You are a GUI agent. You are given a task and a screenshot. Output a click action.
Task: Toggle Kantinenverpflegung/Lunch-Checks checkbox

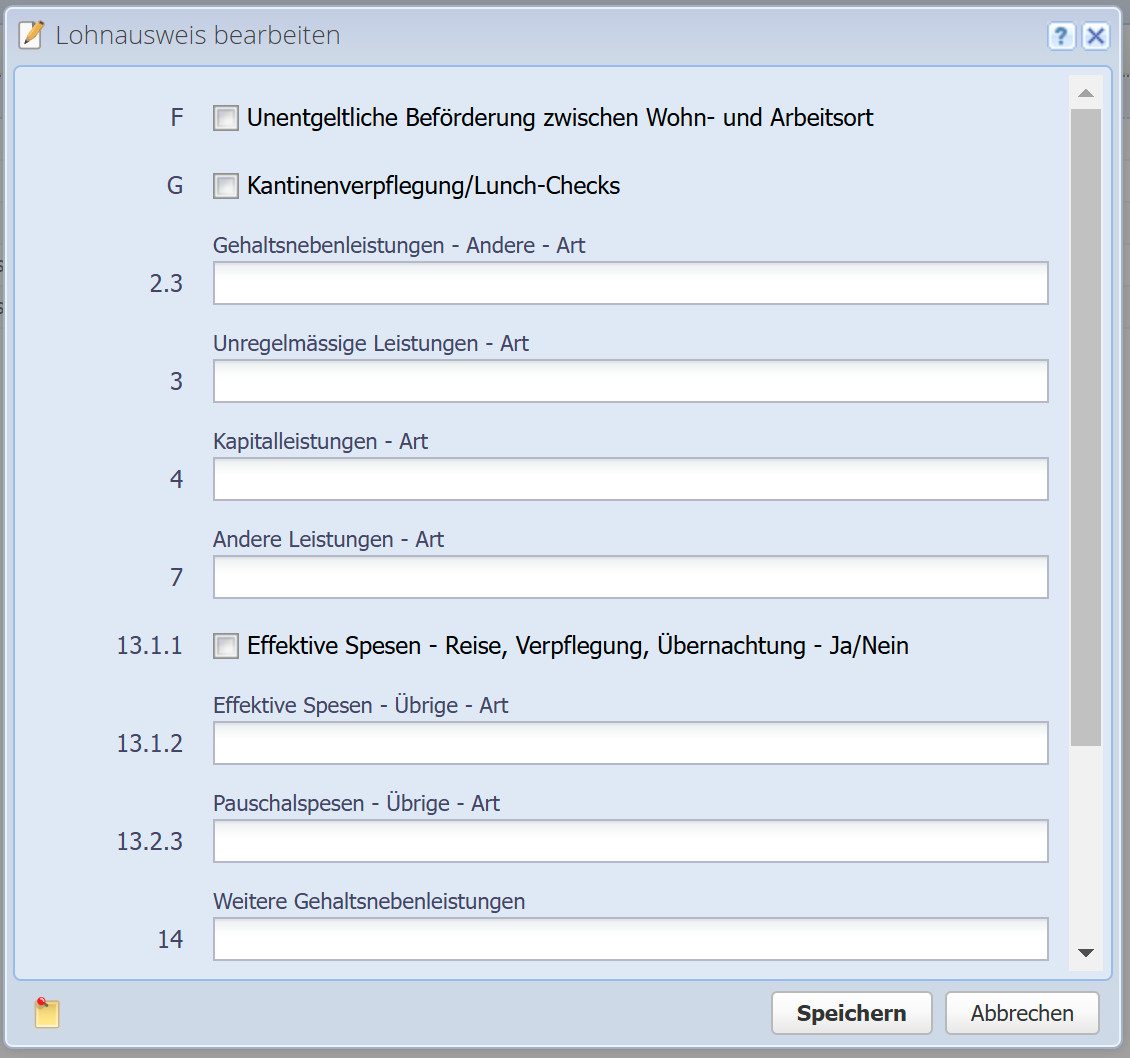pos(226,187)
